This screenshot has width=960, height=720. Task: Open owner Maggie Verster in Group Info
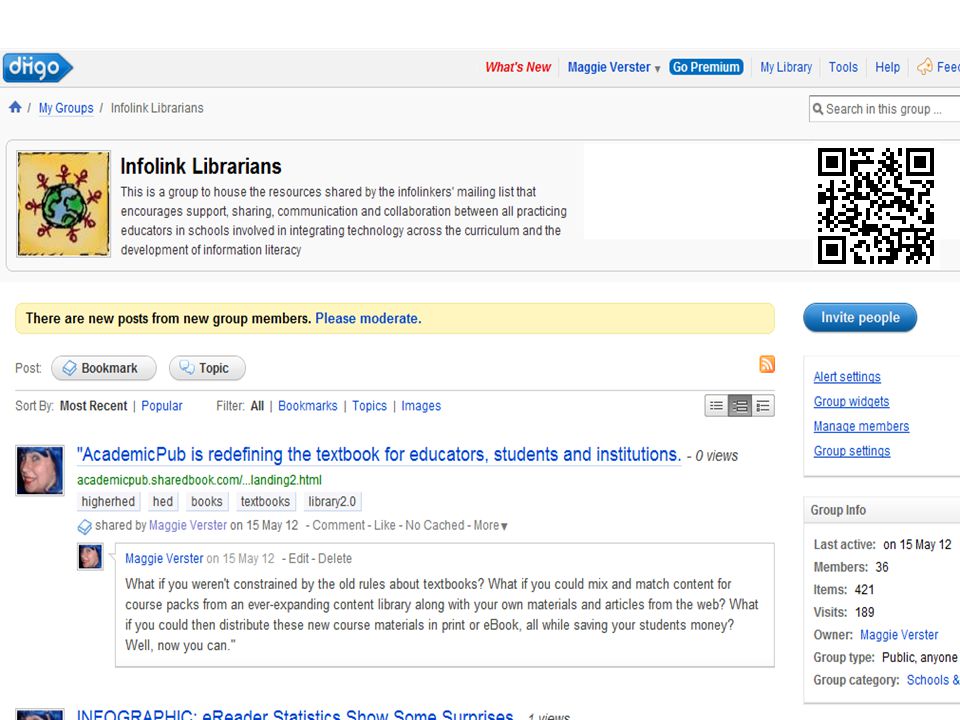click(x=899, y=635)
